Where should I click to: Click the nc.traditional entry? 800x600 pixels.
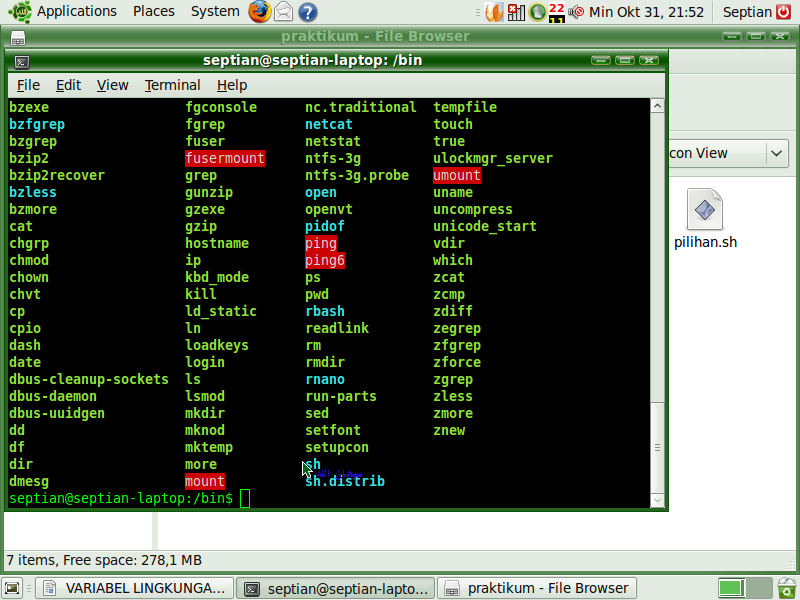361,107
